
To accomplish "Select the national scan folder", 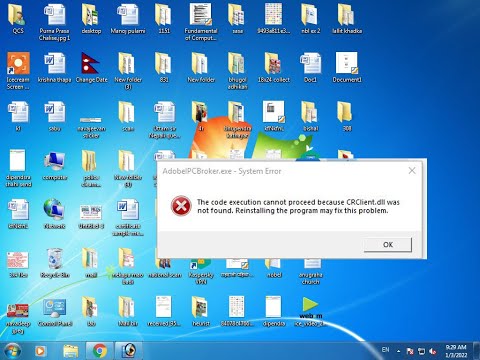I will coord(165,268).
